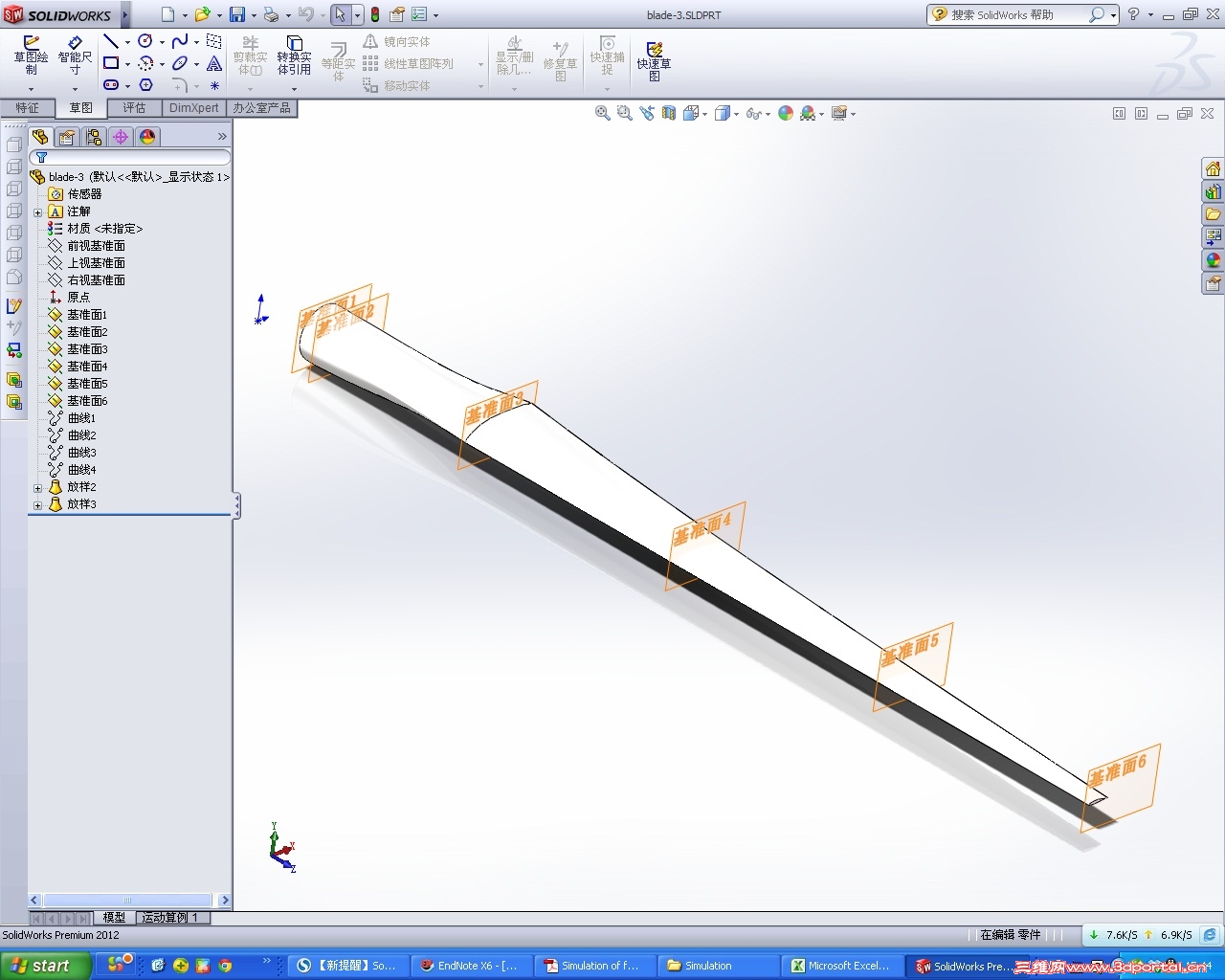Pick the Line sketch tool
Screen dimensions: 1225x980
tap(111, 41)
